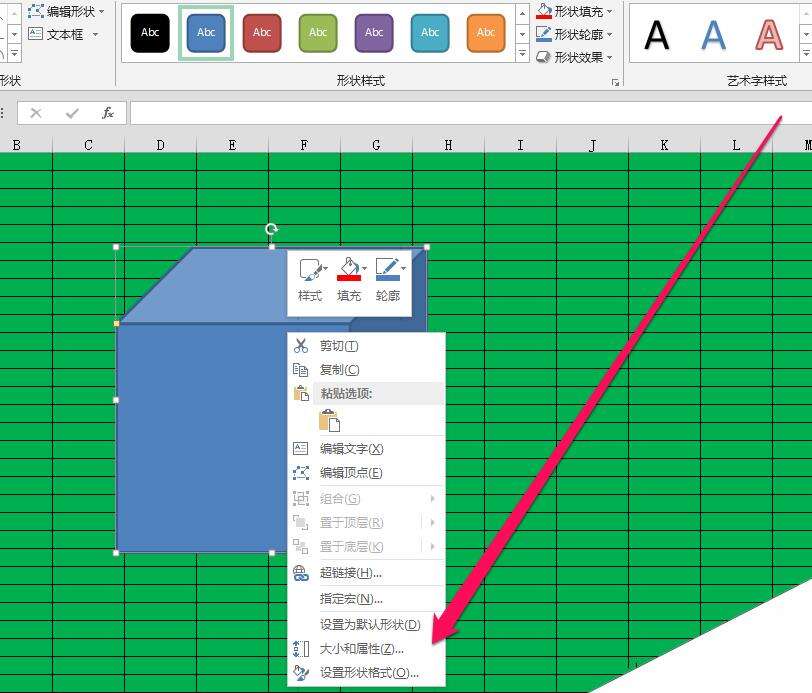Select column H header

(x=448, y=145)
